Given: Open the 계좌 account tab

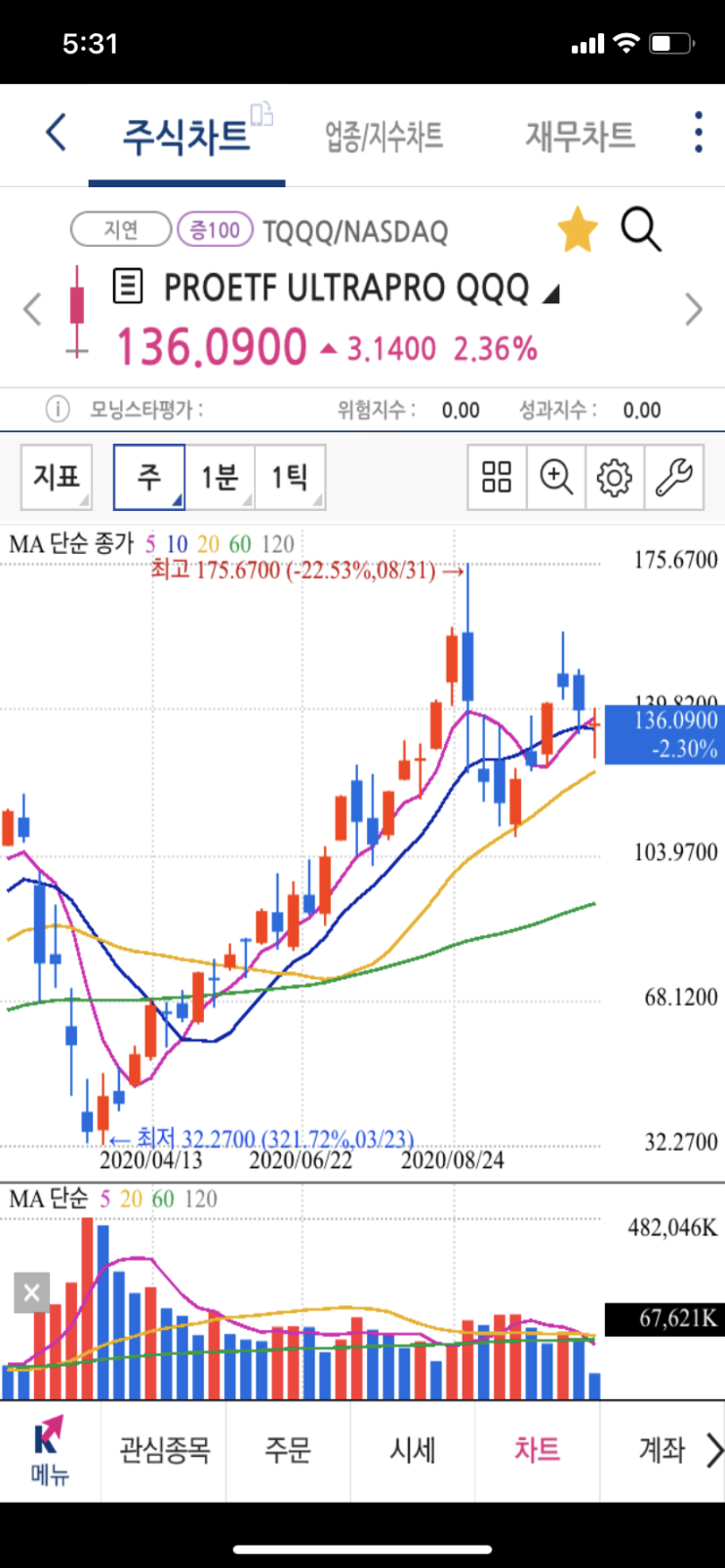Looking at the screenshot, I should pyautogui.click(x=662, y=1450).
